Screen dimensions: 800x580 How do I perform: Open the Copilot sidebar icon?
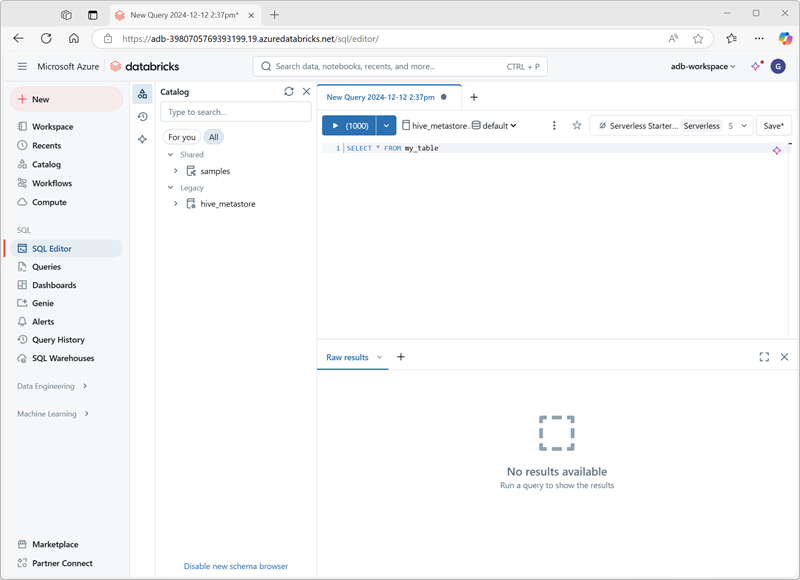785,38
